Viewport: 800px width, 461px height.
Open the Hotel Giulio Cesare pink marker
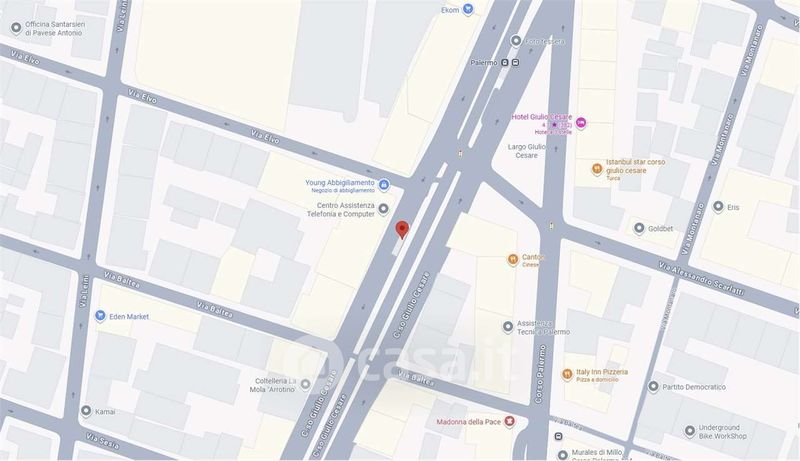[581, 123]
